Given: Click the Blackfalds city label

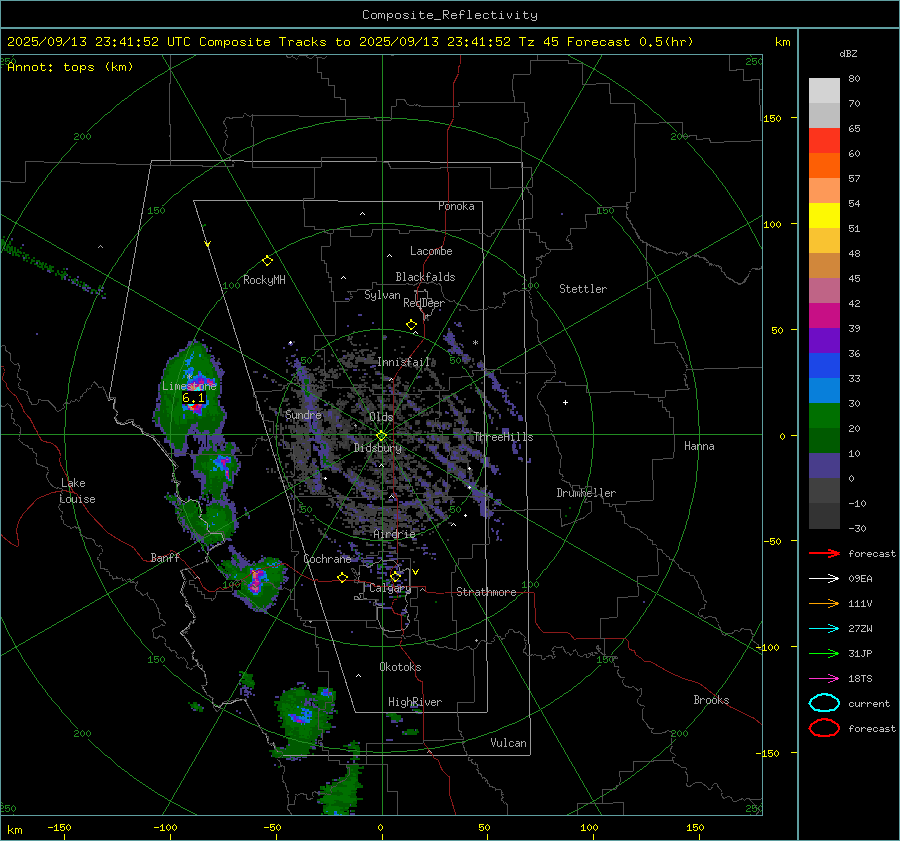Looking at the screenshot, I should point(425,277).
